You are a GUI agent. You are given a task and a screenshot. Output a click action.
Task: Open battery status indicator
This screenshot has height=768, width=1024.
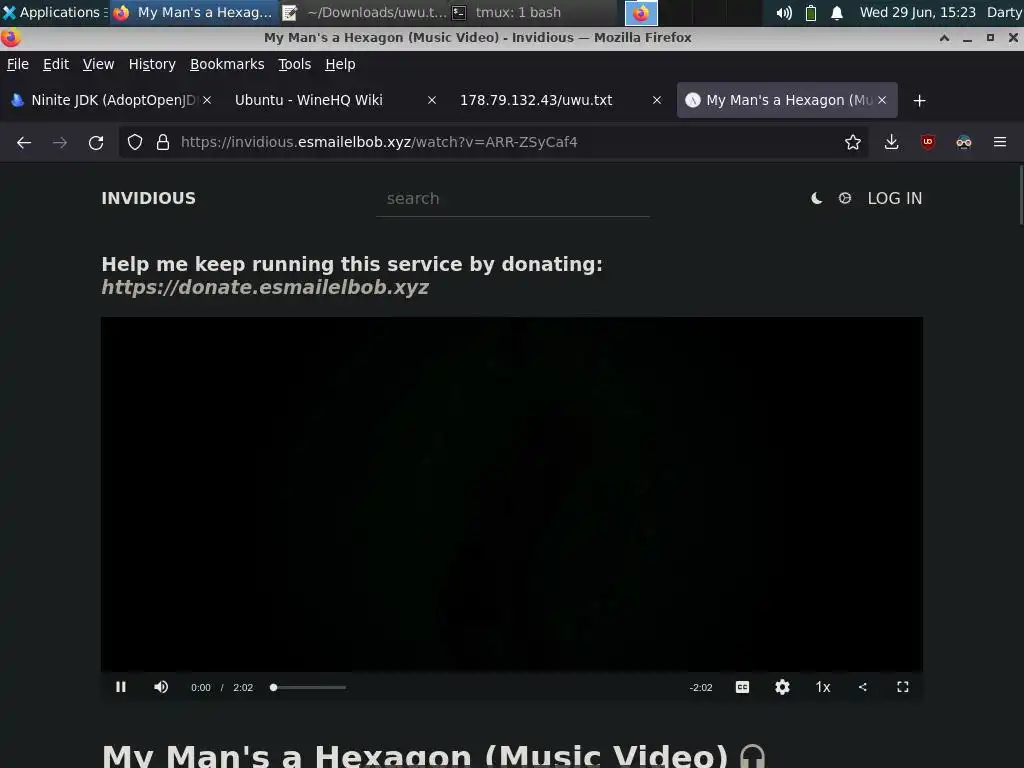[810, 12]
